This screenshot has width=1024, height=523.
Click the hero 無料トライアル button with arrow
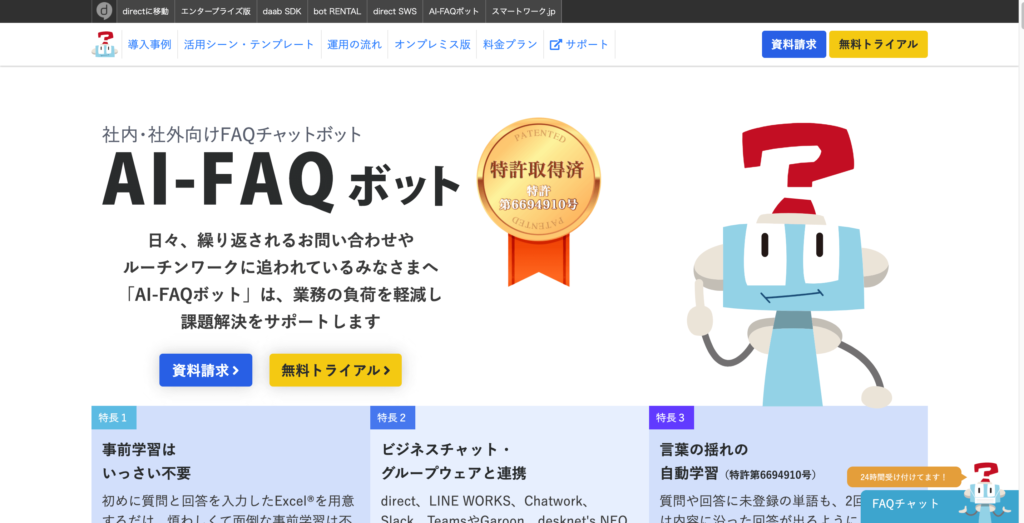(x=336, y=370)
